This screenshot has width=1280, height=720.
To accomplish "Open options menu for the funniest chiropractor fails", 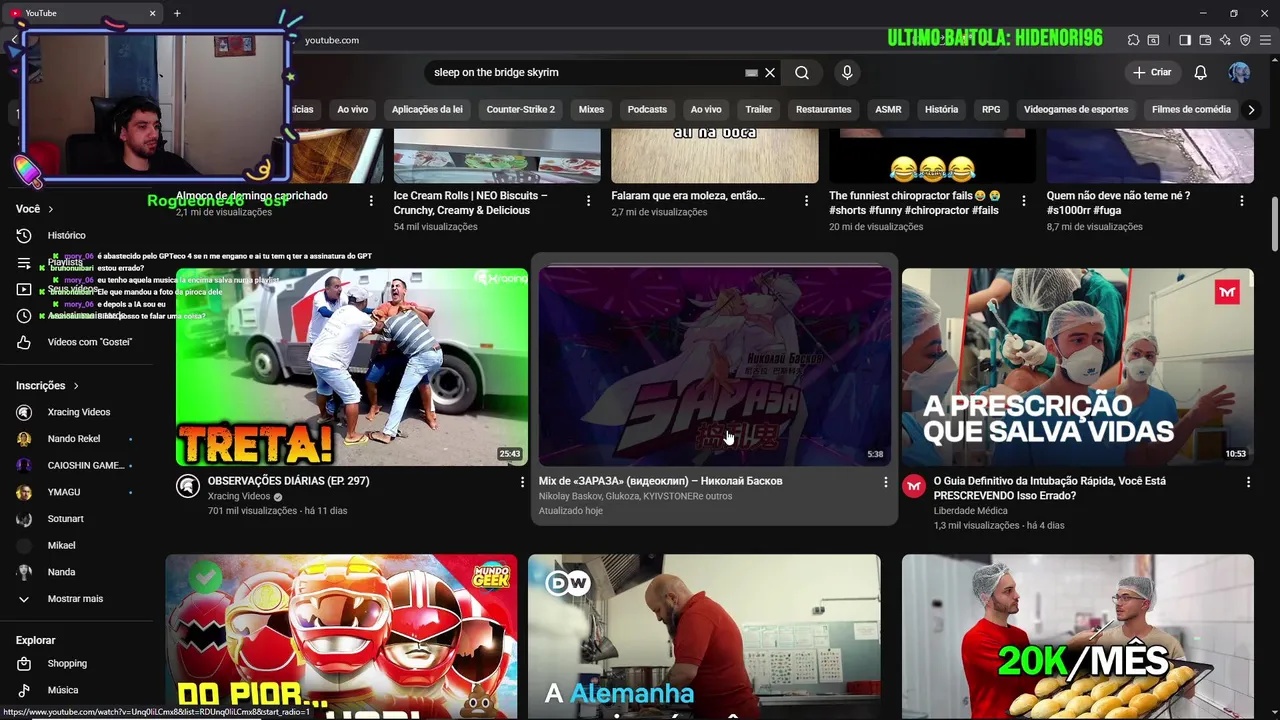I will (x=1023, y=201).
